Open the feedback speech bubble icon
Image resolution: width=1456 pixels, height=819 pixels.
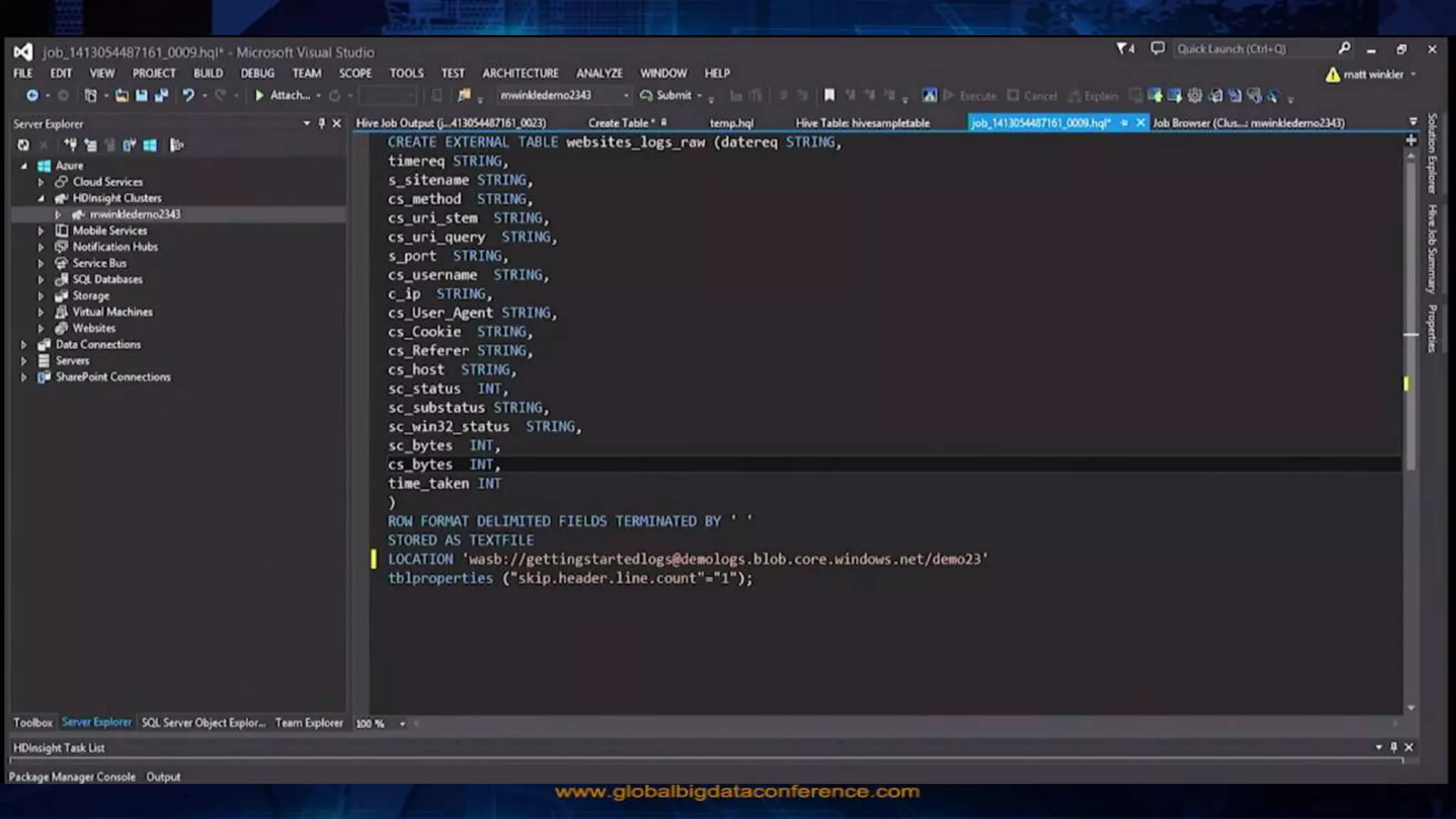coord(1157,48)
